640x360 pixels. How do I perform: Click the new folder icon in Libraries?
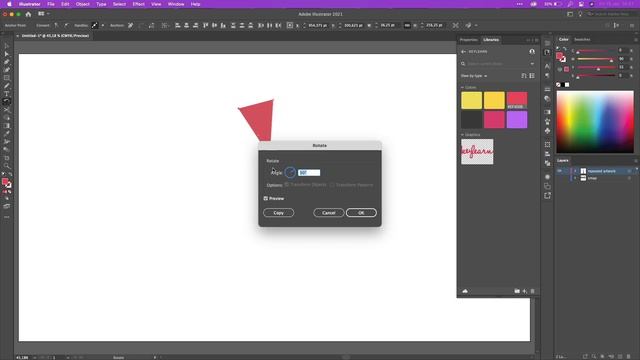[517, 291]
